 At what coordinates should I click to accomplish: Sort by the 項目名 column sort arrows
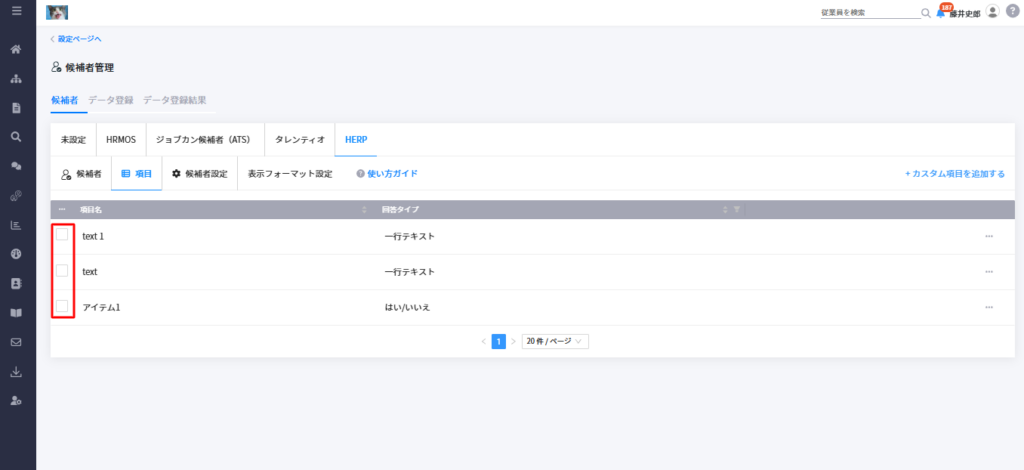pyautogui.click(x=364, y=210)
